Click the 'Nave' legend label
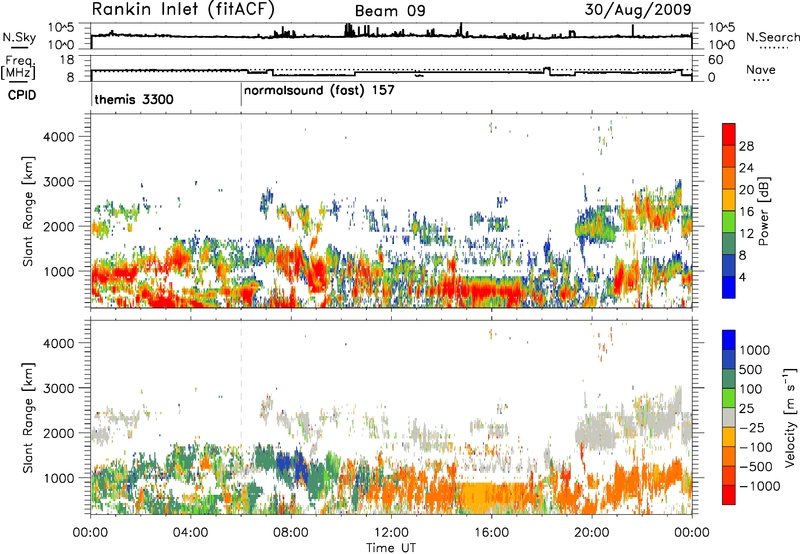This screenshot has width=800, height=554. pyautogui.click(x=761, y=69)
